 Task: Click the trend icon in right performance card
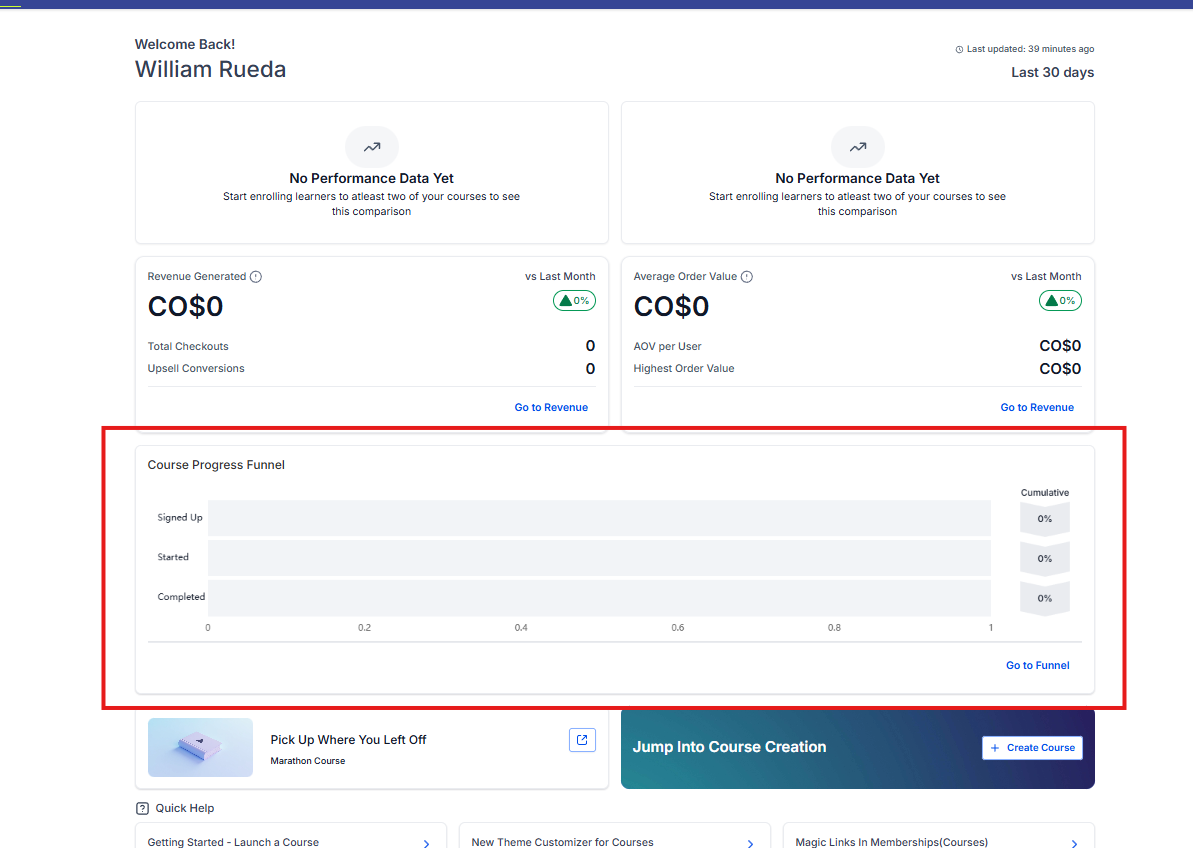[x=858, y=147]
